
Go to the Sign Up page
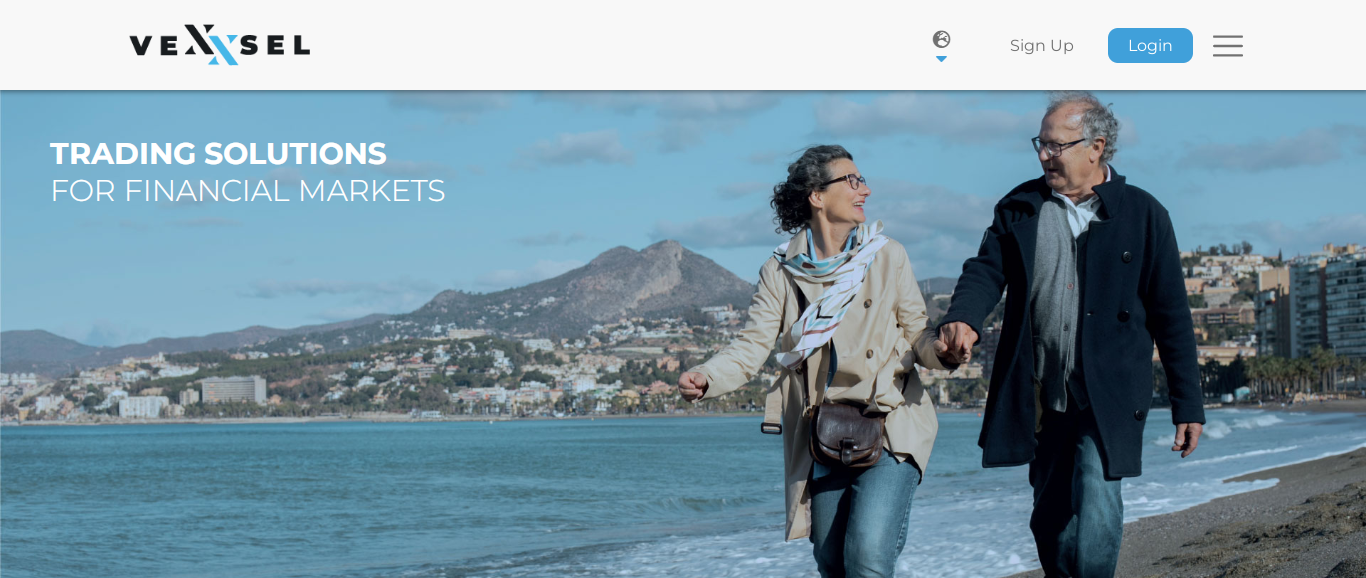[1041, 46]
